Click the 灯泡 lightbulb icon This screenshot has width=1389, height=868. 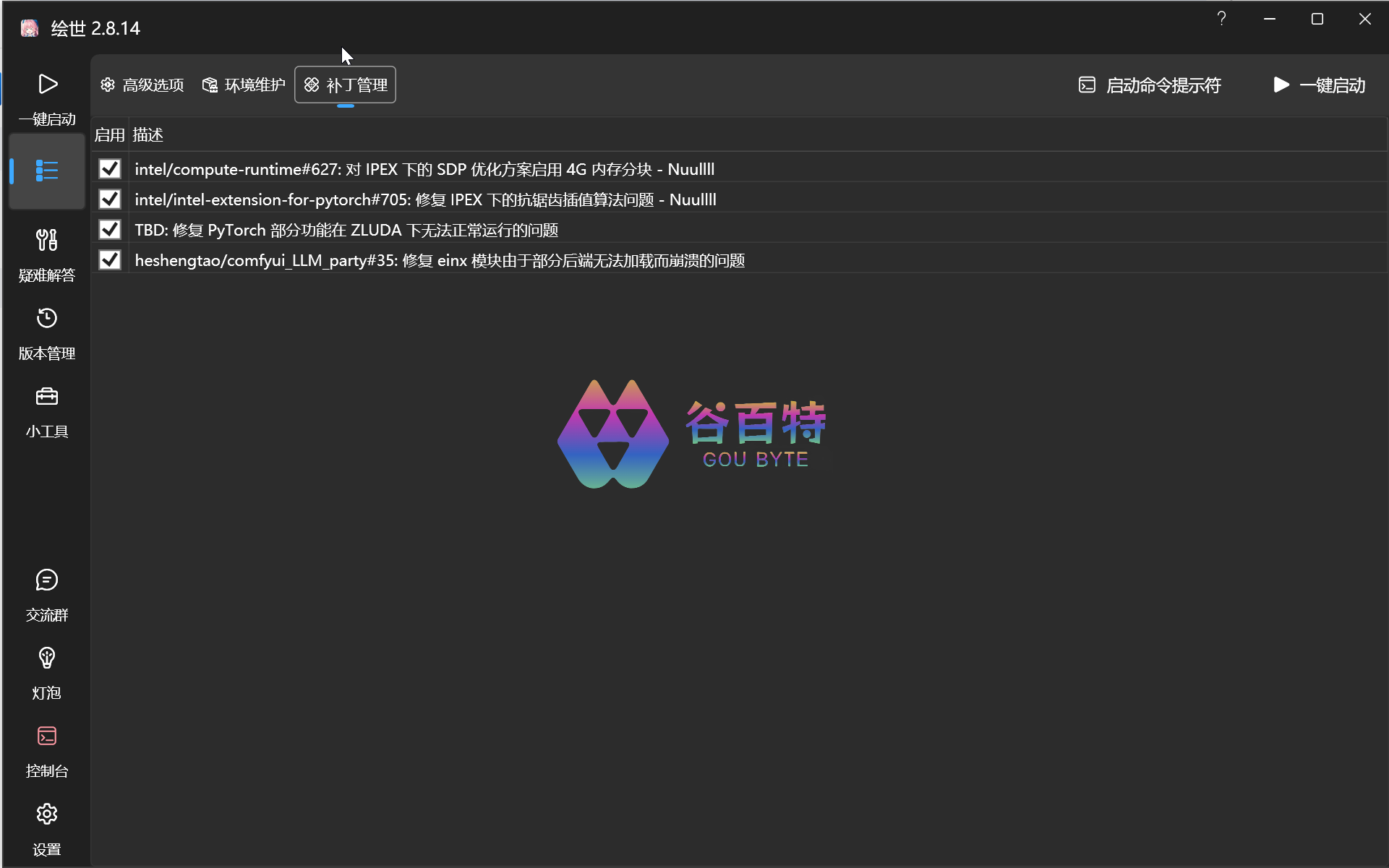47,658
